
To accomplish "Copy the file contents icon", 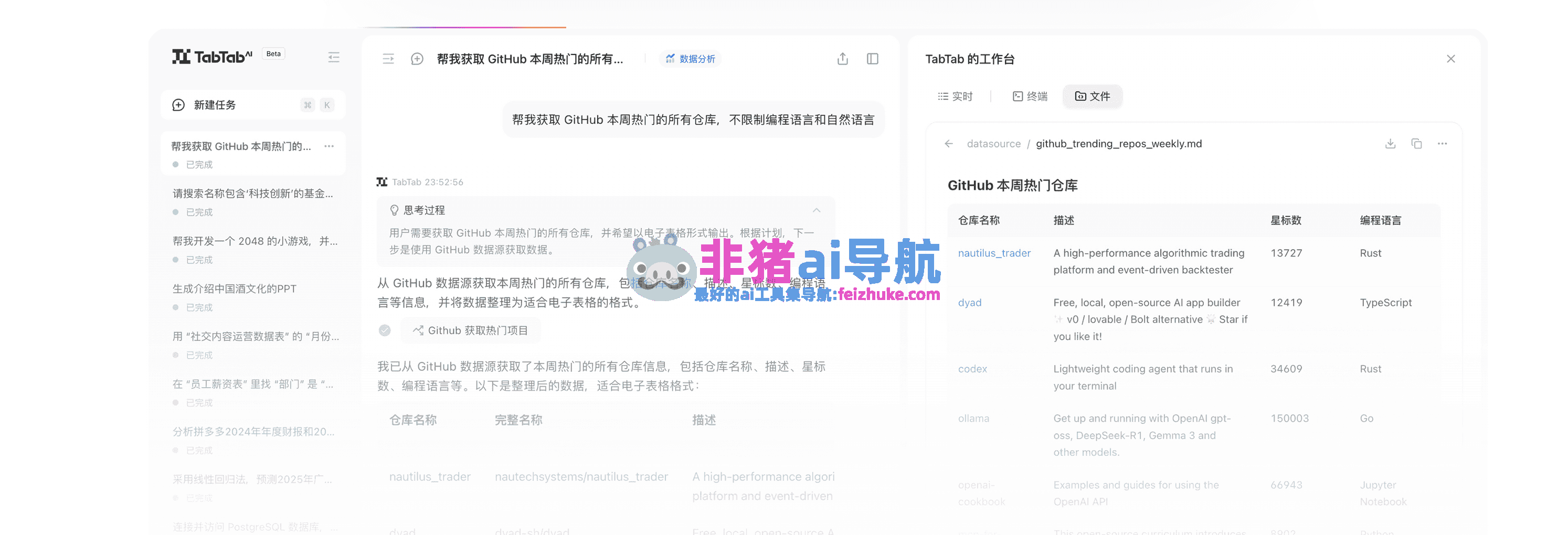I will coord(1416,144).
